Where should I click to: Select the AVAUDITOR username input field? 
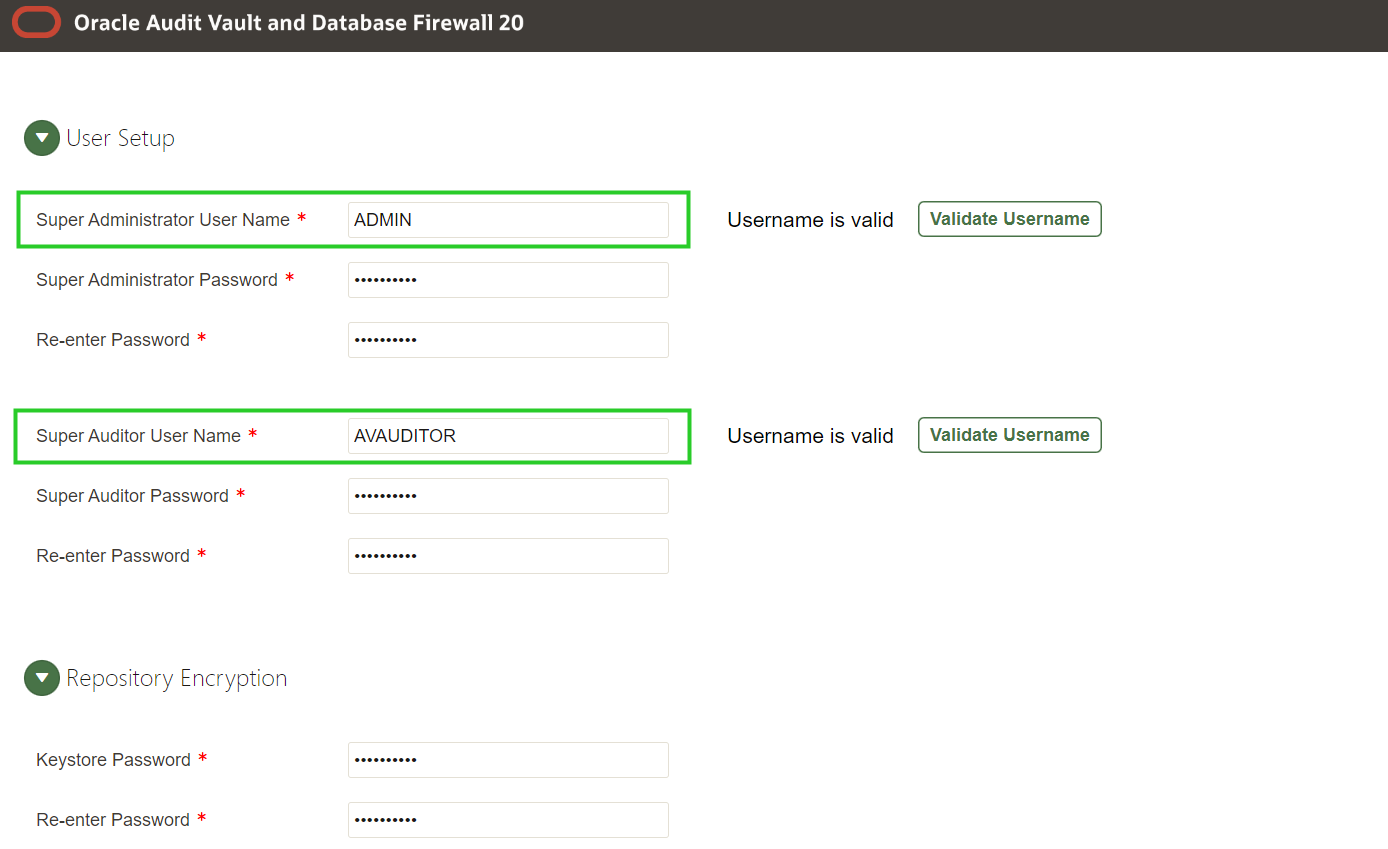(508, 435)
